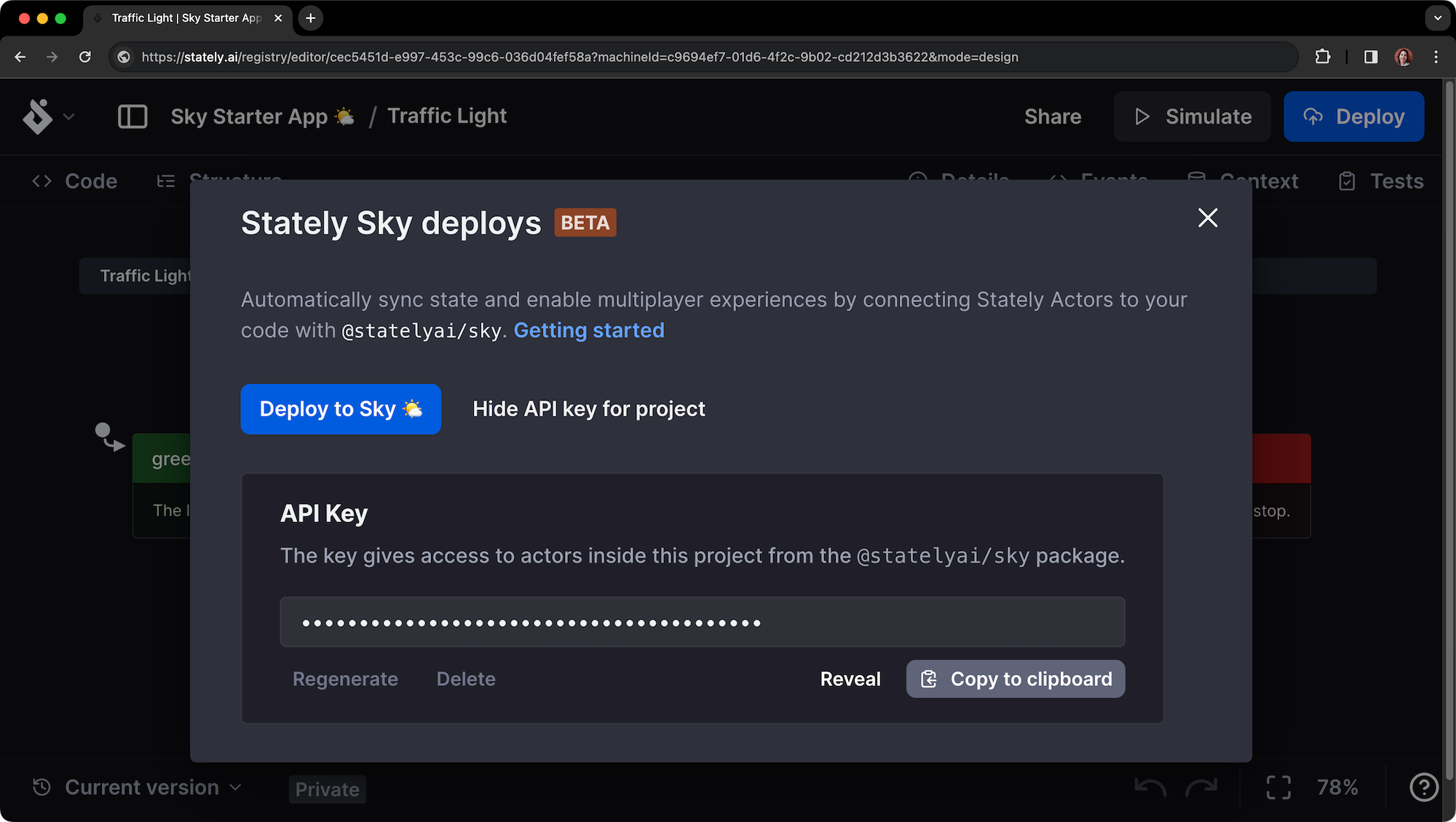Click the Simulate playback icon
Screen dimensions: 1456x822
pos(1143,116)
